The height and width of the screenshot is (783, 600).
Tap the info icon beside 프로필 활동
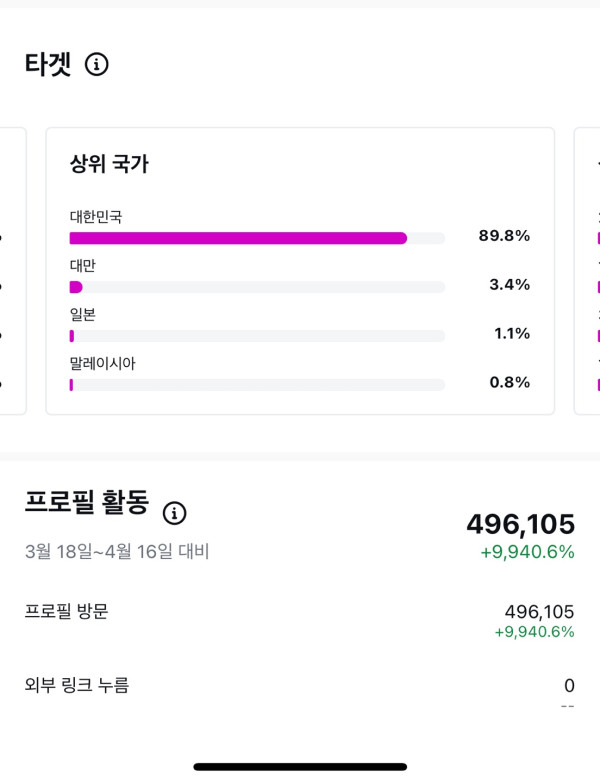tap(175, 513)
